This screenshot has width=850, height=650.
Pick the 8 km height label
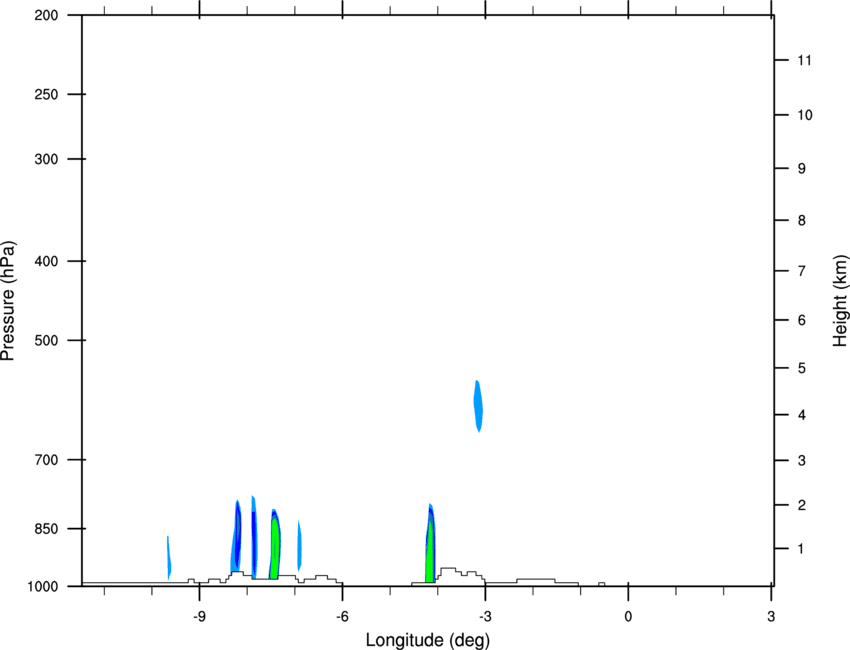pyautogui.click(x=802, y=220)
